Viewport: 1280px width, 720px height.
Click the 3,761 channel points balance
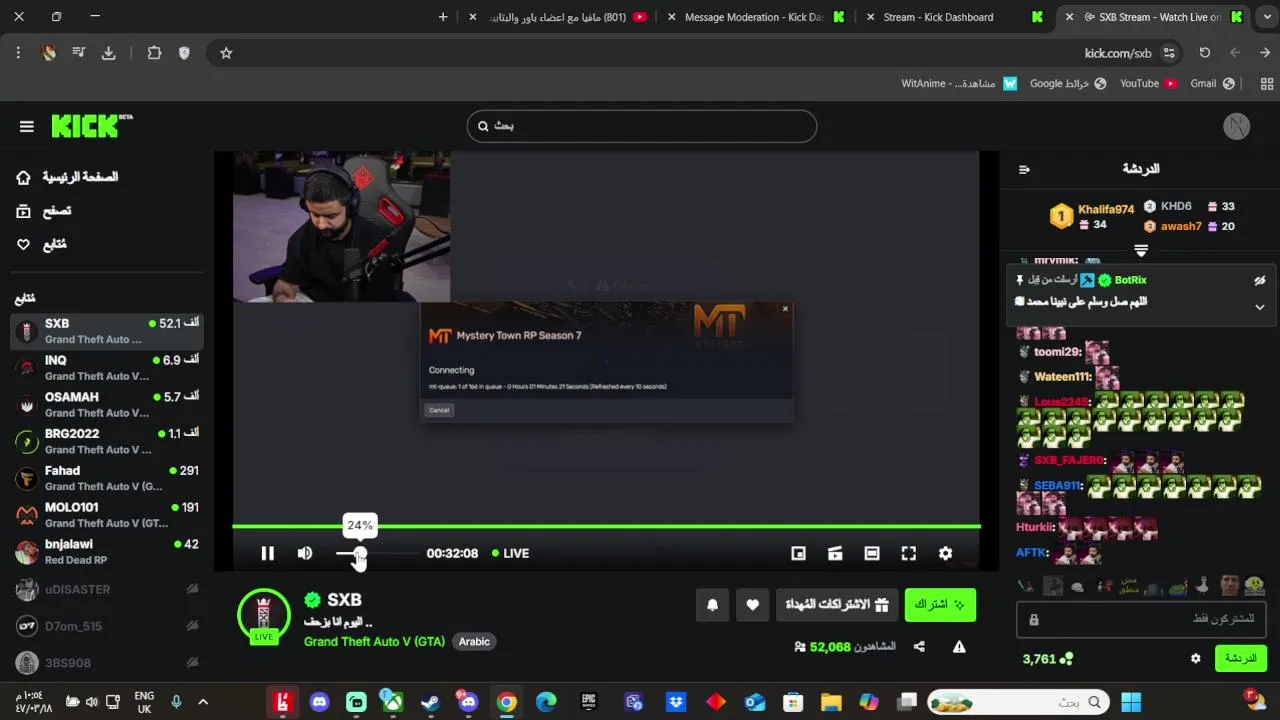(x=1047, y=659)
